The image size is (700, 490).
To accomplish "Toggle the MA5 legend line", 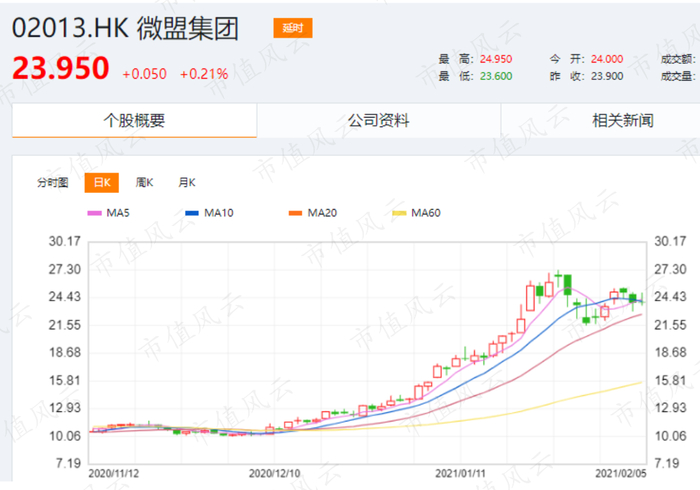I will [x=108, y=213].
